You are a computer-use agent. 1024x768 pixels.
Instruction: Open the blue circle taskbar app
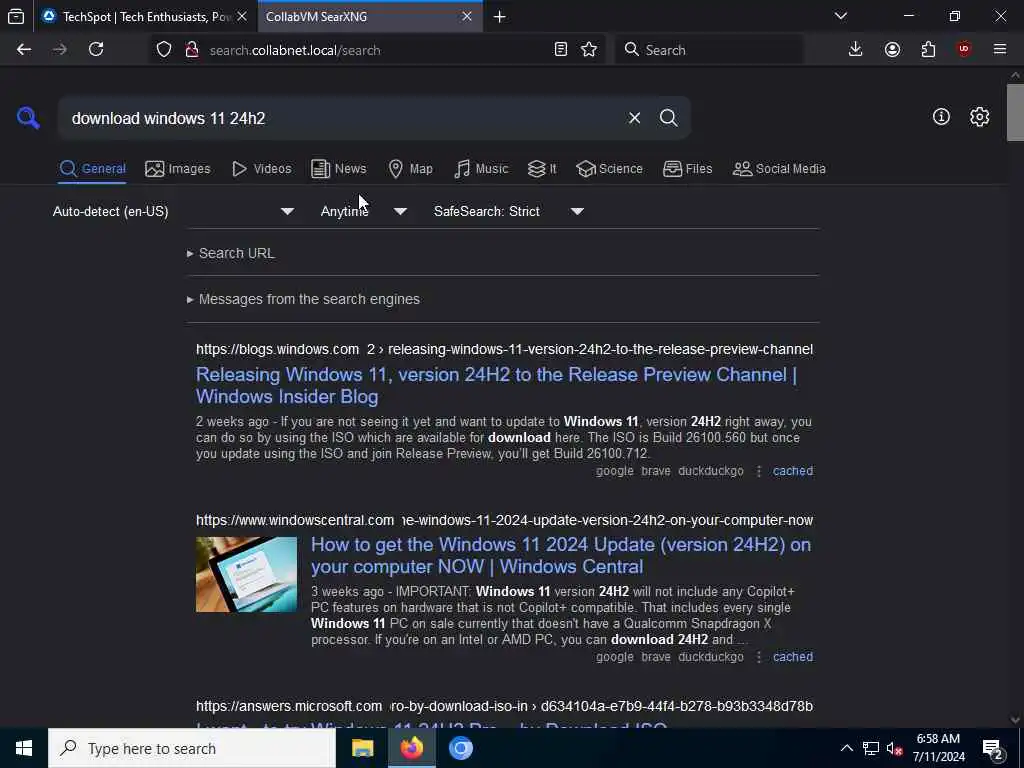pos(460,748)
